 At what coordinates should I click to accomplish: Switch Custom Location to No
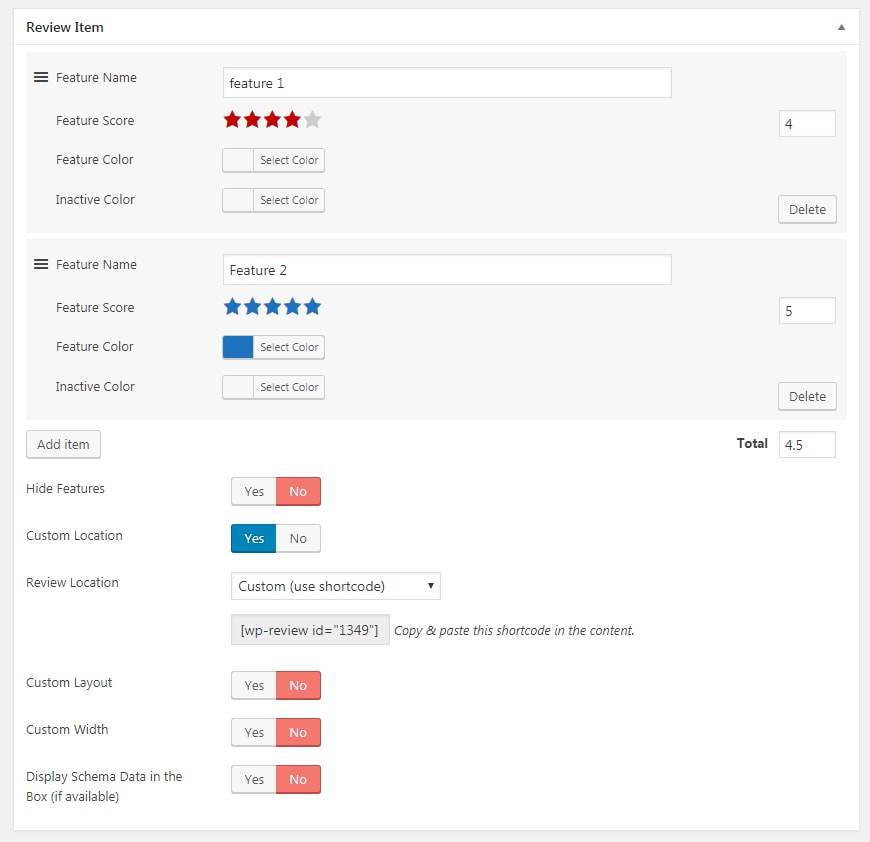point(298,539)
